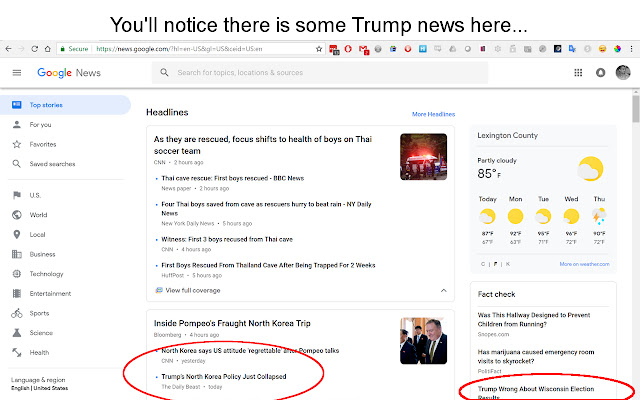
Task: Open the hamburger main menu
Action: 17,73
